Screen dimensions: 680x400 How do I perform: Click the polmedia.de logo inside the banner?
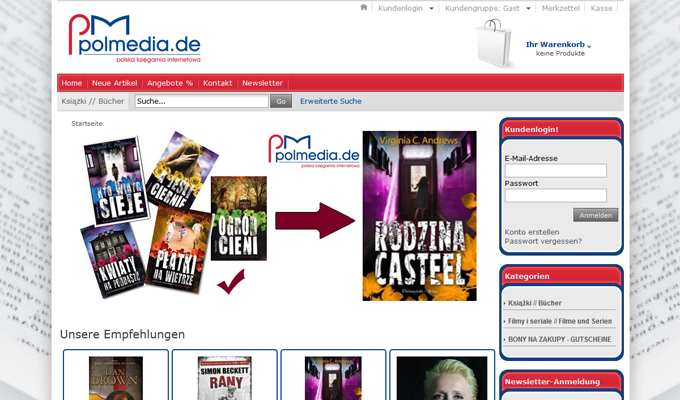click(x=314, y=151)
